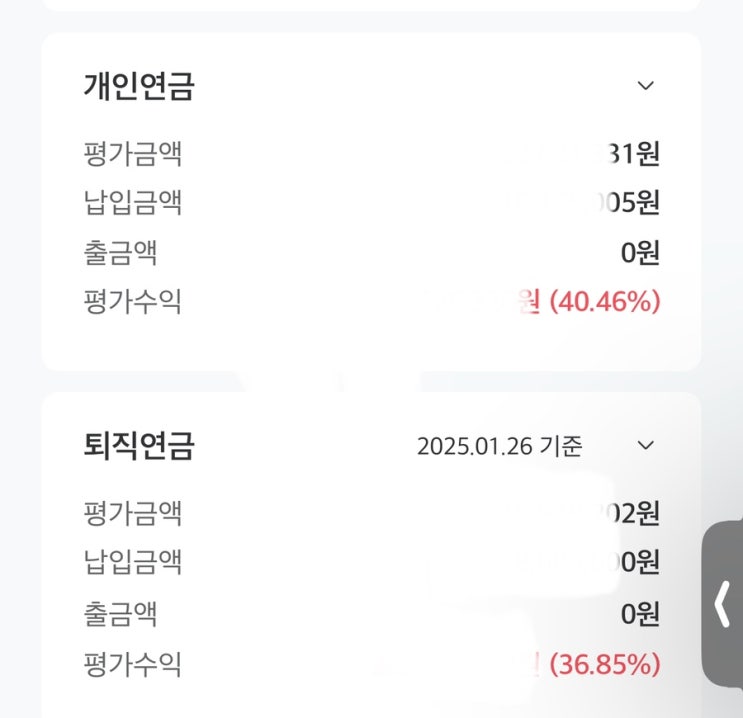Open the side panel arrow handle
Viewport: 743px width, 718px height.
click(x=723, y=605)
